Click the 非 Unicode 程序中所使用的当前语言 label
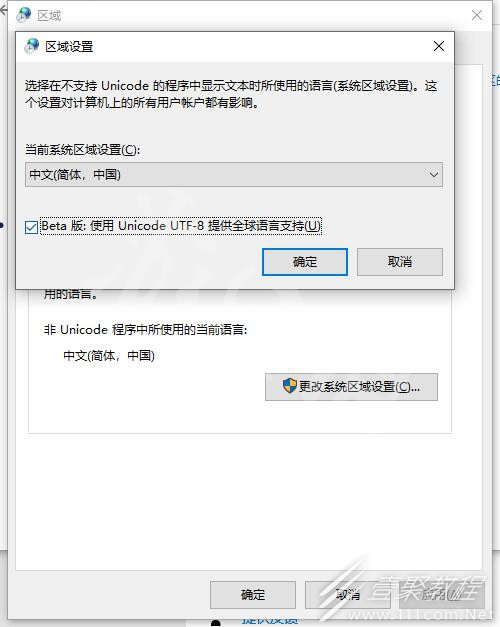 tap(146, 330)
